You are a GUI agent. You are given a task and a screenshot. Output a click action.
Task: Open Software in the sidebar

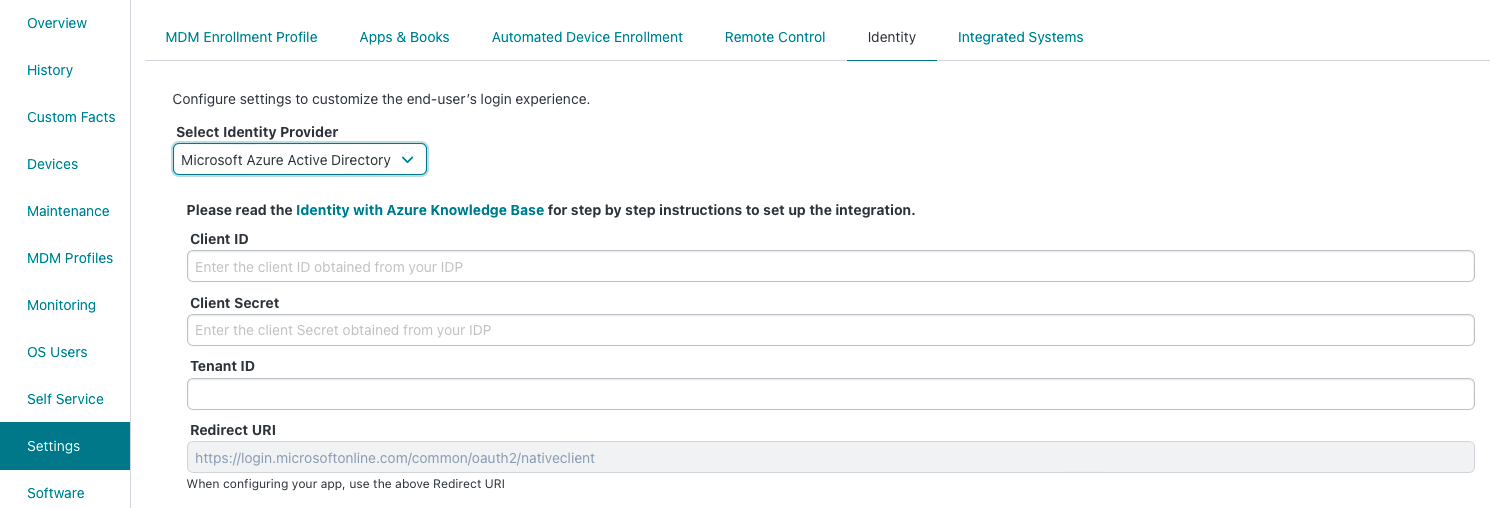[x=55, y=493]
